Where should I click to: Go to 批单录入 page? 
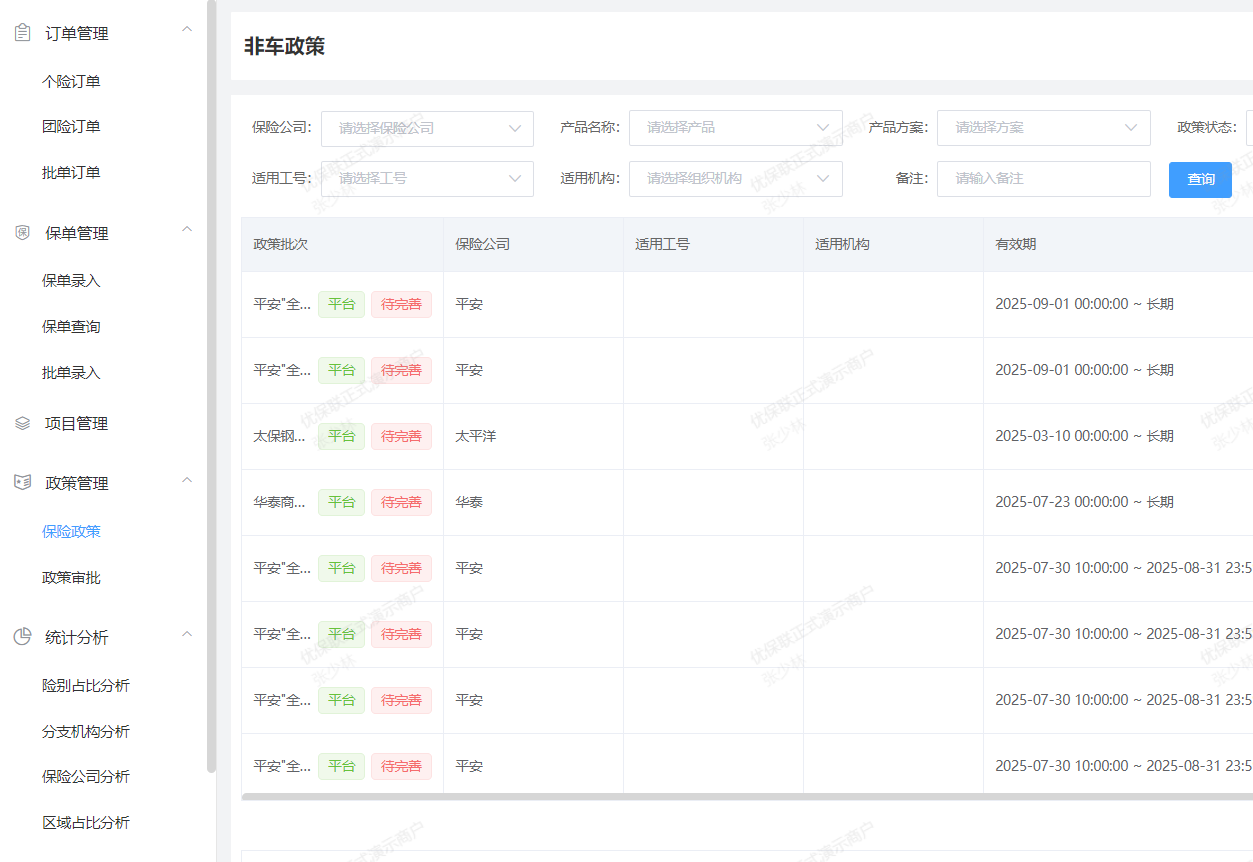tap(71, 373)
